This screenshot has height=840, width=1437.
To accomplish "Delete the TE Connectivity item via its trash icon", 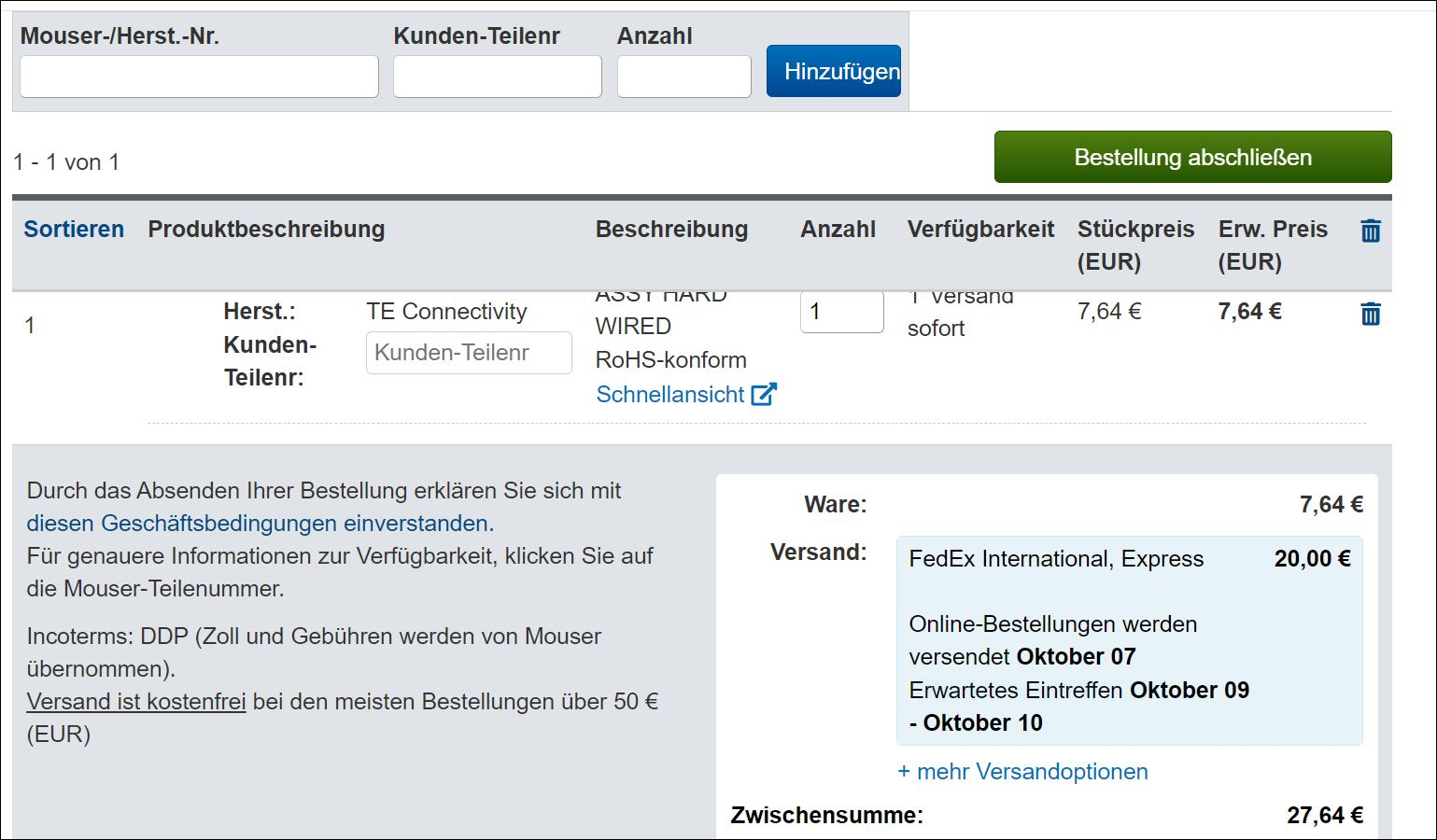I will click(1370, 314).
